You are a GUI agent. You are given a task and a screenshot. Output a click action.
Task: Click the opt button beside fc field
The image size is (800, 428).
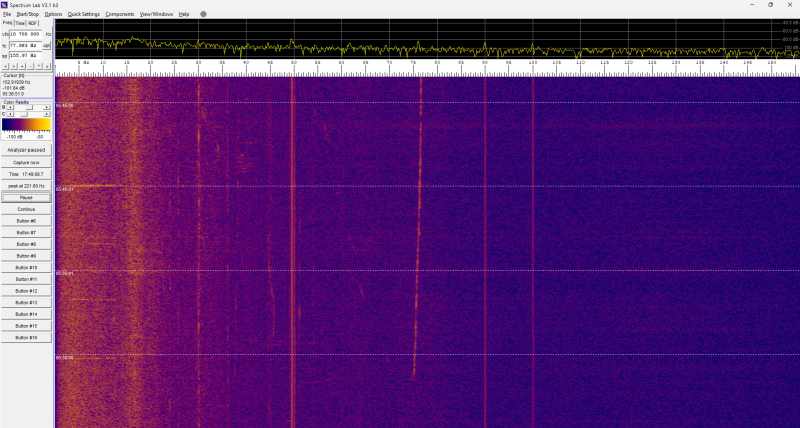click(46, 45)
